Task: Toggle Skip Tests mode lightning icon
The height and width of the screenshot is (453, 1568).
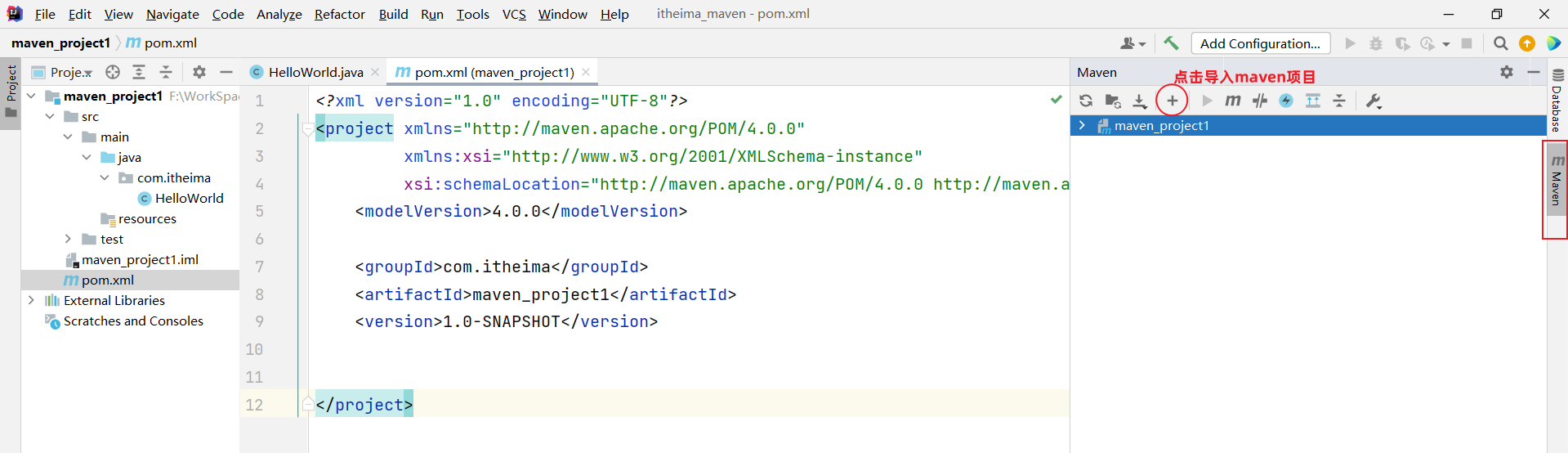Action: click(1286, 101)
